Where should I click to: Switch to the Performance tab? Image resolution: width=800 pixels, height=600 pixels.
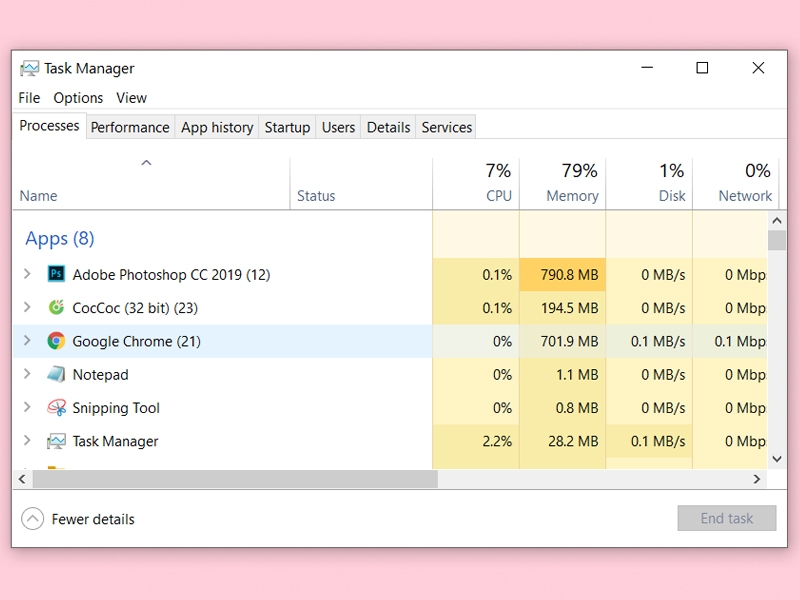click(x=130, y=127)
